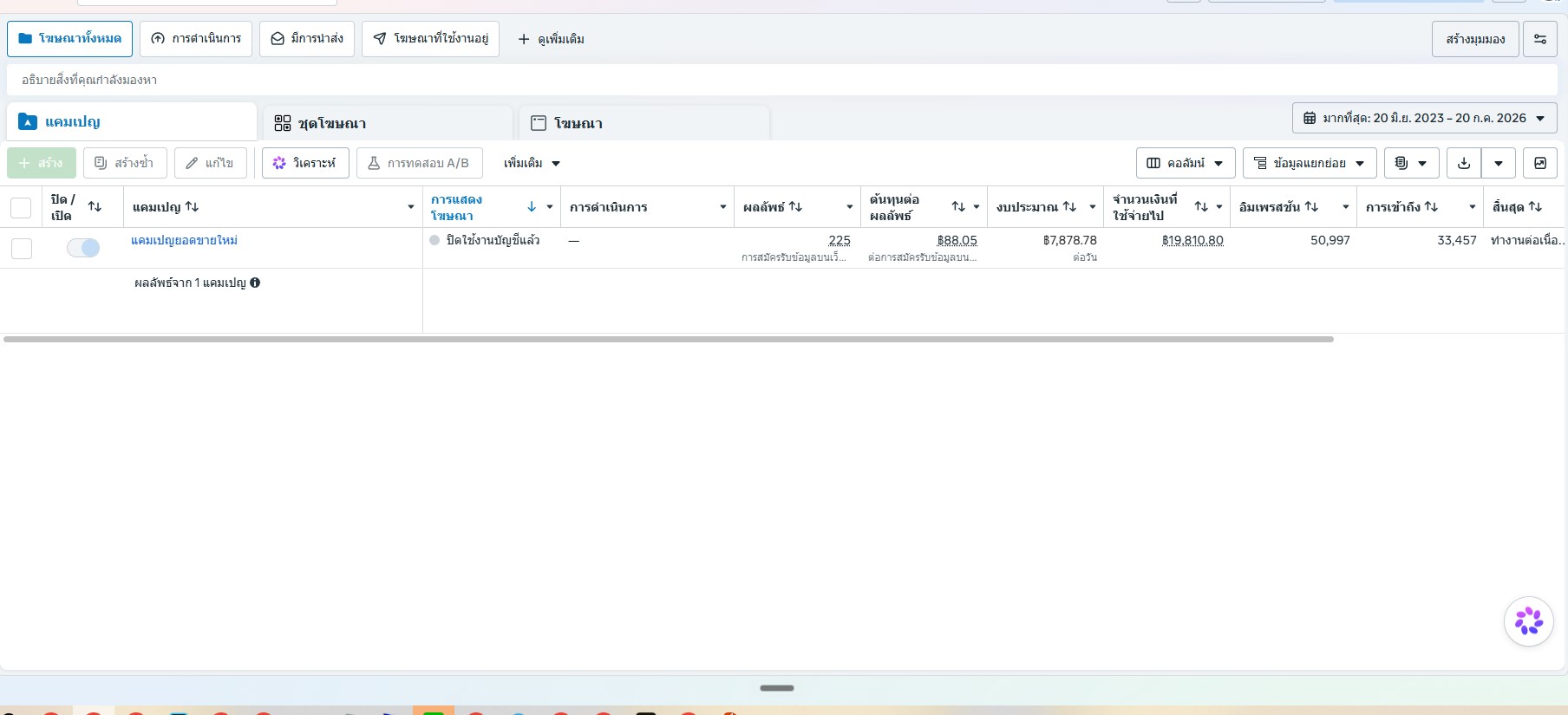Click the search field อธิบายสิ่งที่คุณกำลังมองหา
Screen dimensions: 1568x715
coord(781,80)
